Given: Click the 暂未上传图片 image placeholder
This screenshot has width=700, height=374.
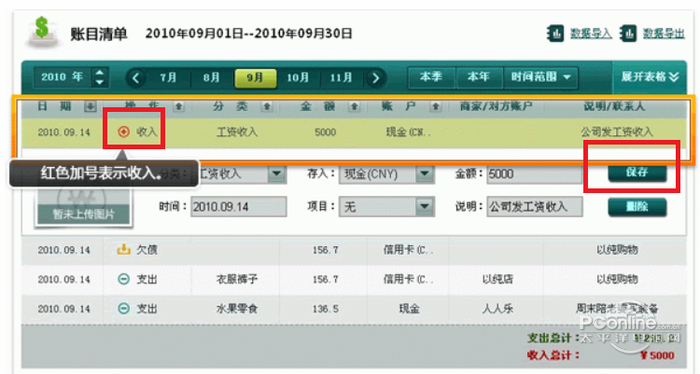Looking at the screenshot, I should coord(84,208).
